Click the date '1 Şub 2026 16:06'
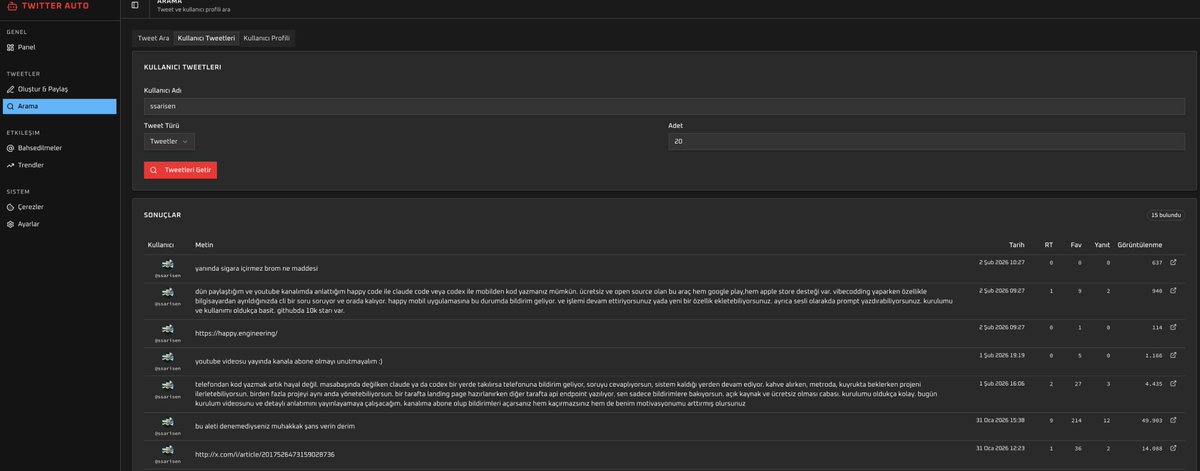1200x471 pixels. pyautogui.click(x=1001, y=383)
